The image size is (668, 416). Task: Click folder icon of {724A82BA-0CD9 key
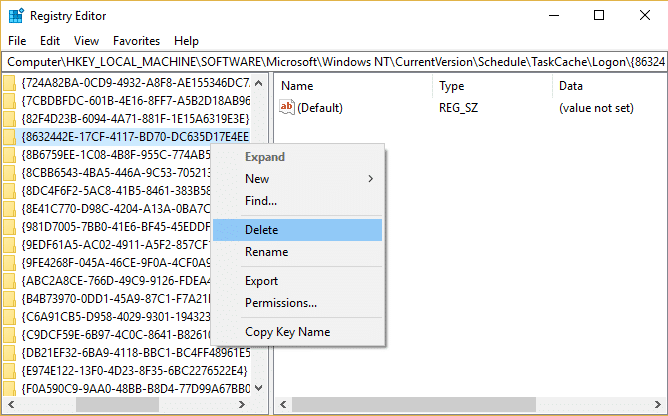[x=9, y=82]
